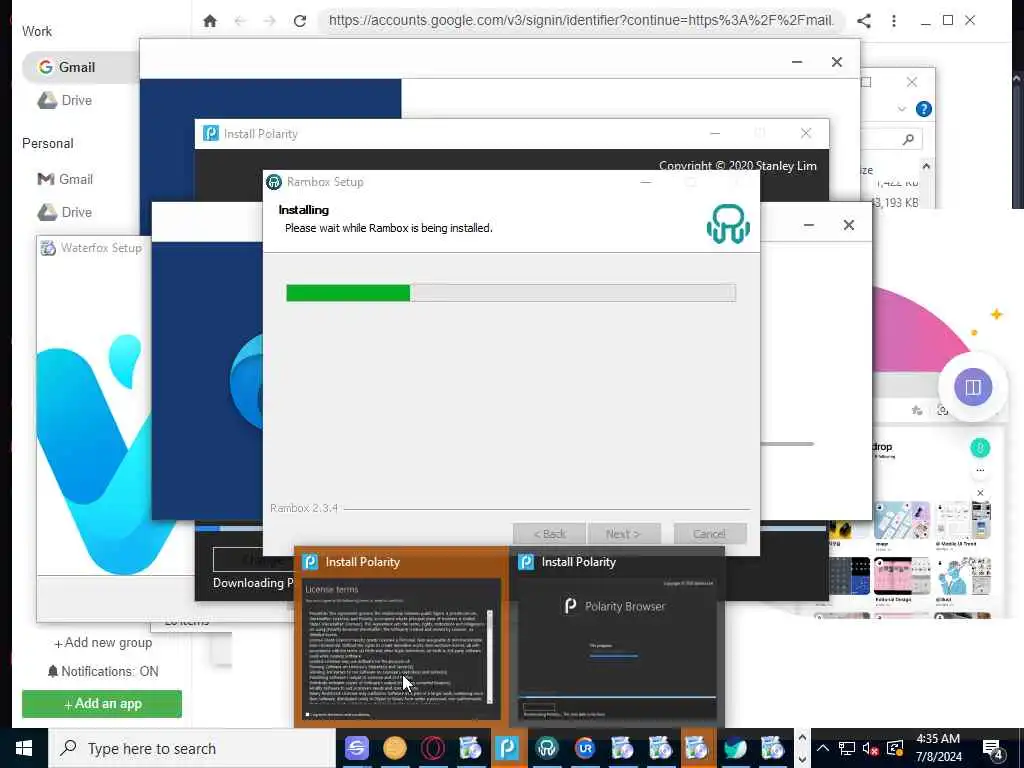Open the three-dot menu in Rambox toolbar
This screenshot has height=768, width=1024.
coord(894,21)
